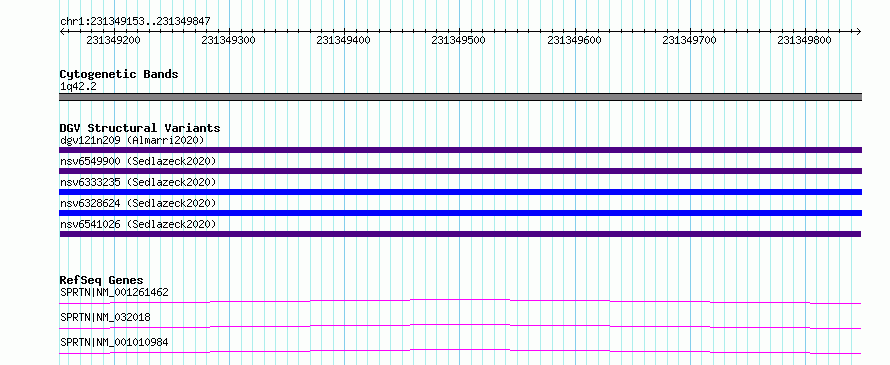
Task: Click the dgv121n209 (Almarri2020) label
Action: click(132, 140)
